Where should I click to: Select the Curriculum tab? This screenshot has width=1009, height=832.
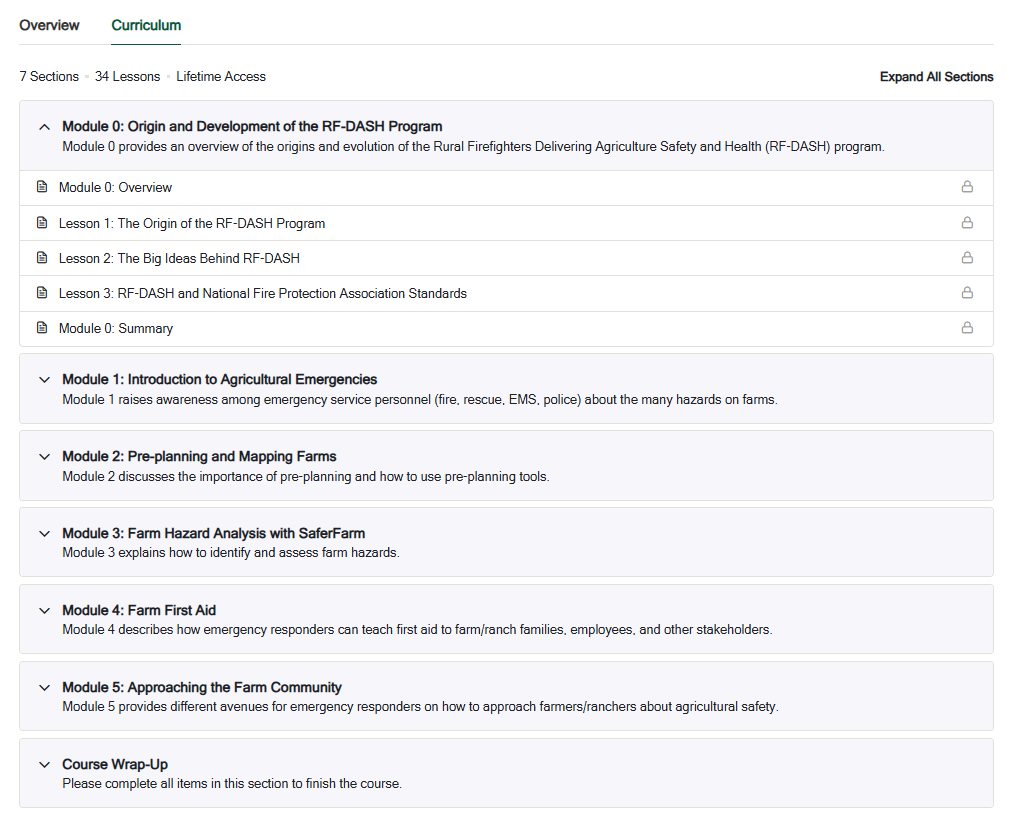pyautogui.click(x=146, y=25)
